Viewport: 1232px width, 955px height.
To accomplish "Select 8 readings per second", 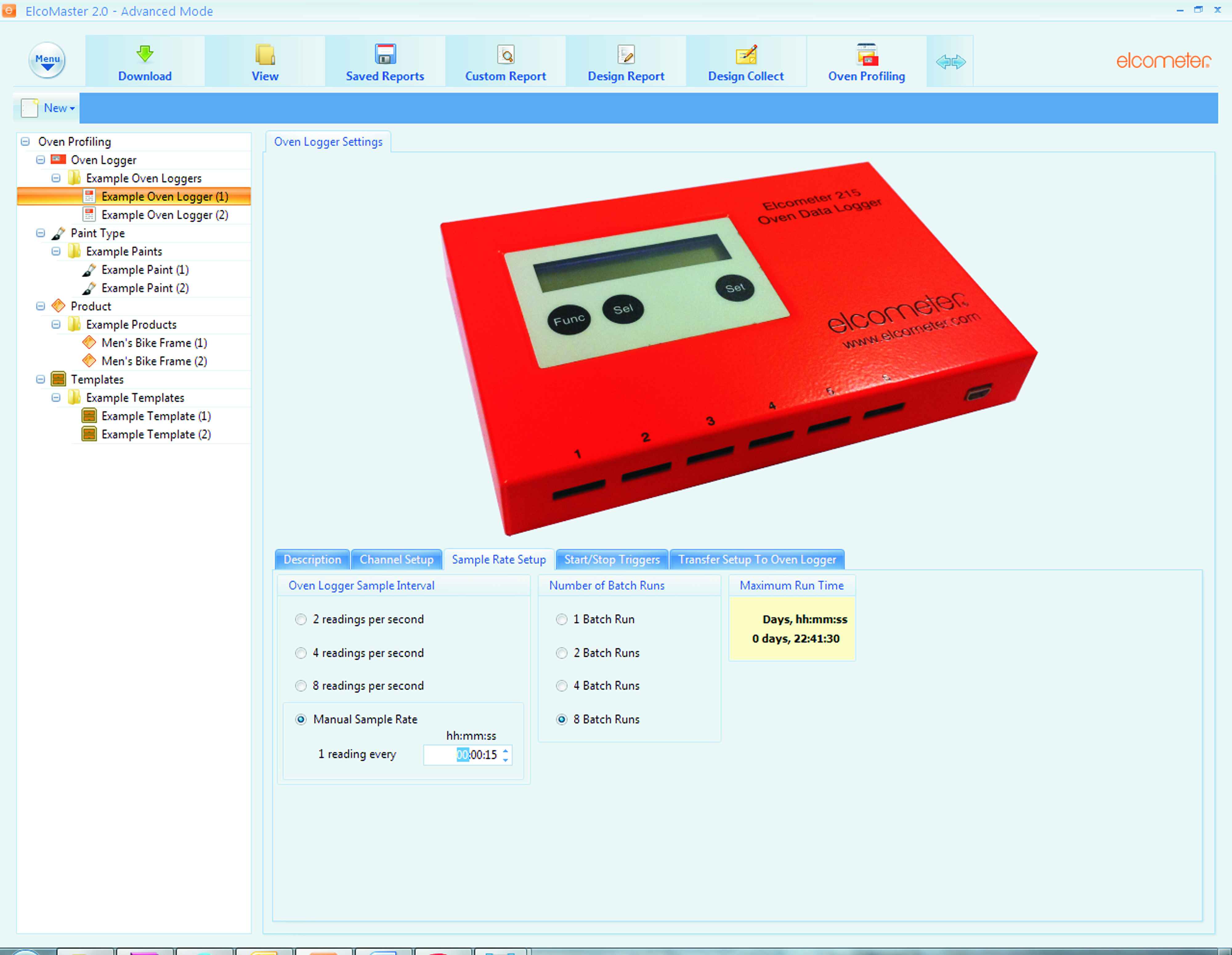I will pos(301,686).
